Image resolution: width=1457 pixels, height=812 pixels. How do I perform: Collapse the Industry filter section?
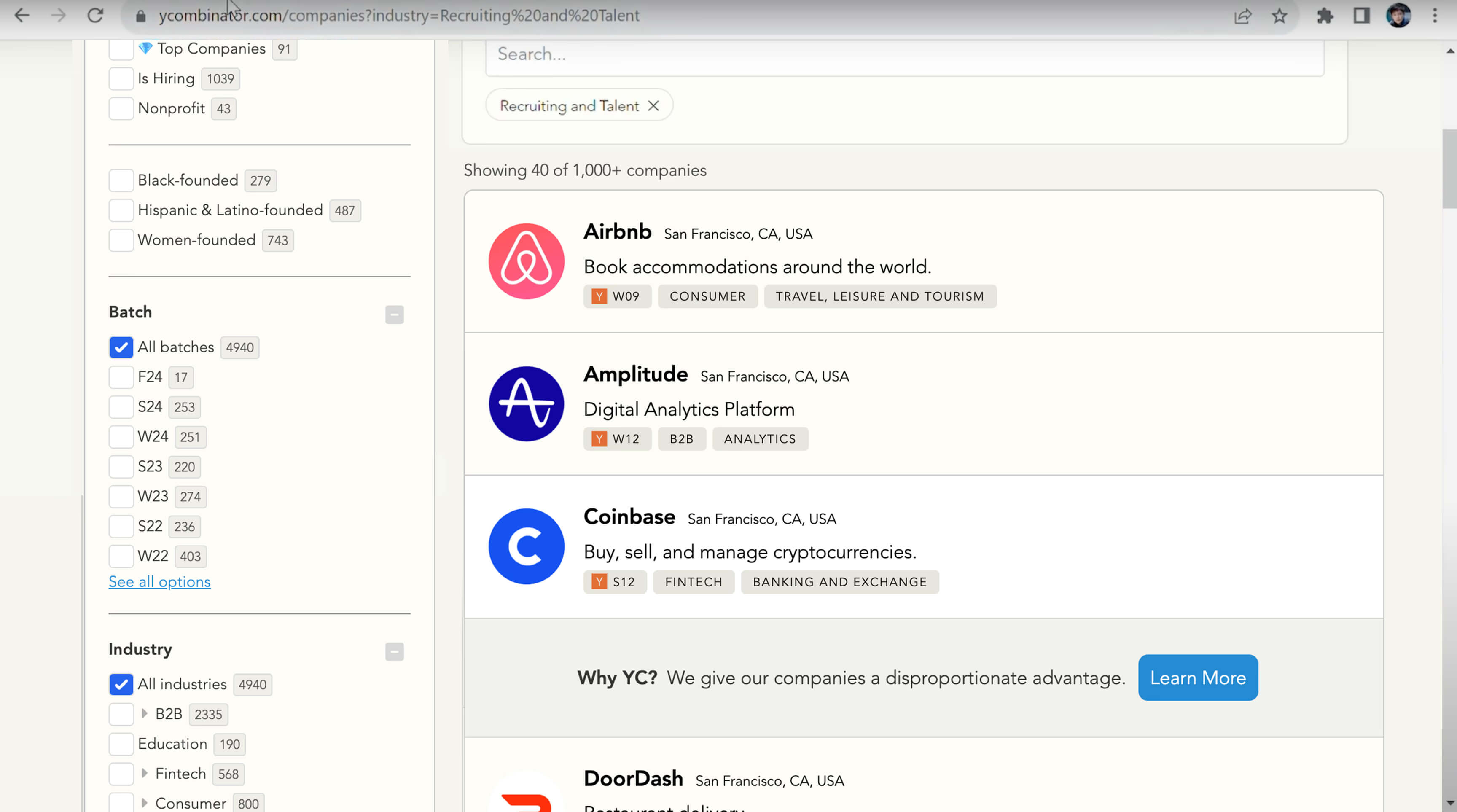point(394,651)
